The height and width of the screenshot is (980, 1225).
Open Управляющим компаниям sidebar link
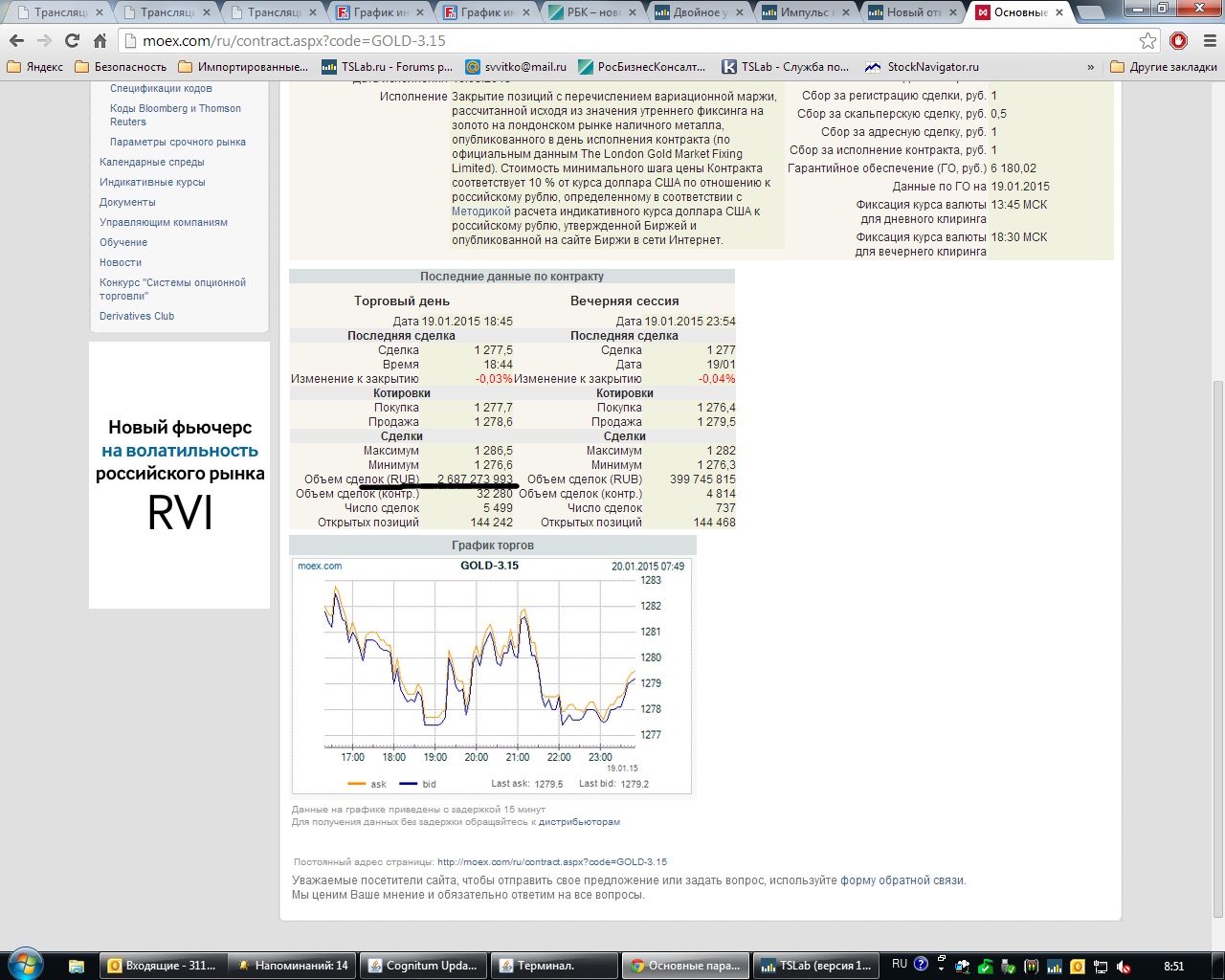164,222
